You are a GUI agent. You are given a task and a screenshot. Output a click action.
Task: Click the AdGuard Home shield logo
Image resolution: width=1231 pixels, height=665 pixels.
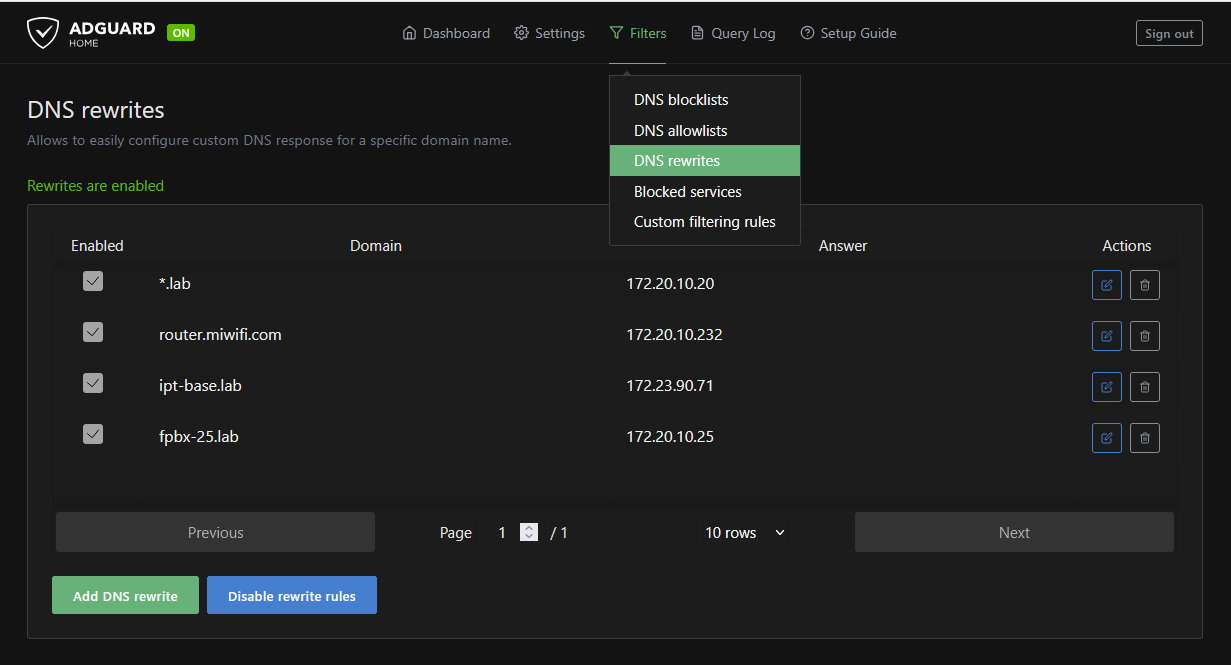pos(43,33)
